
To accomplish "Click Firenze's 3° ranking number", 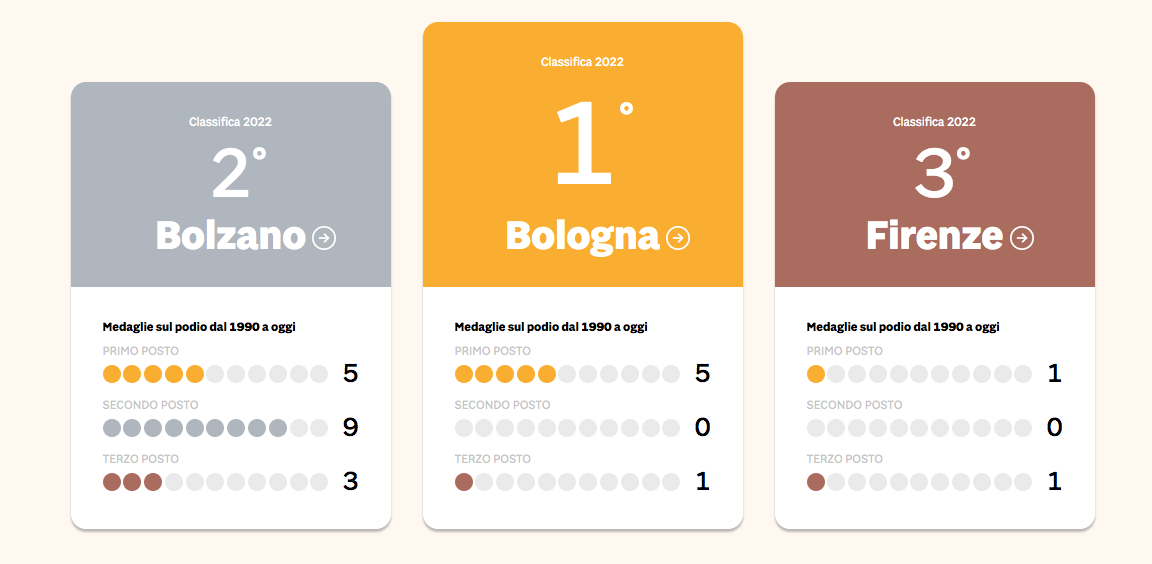I will [942, 172].
